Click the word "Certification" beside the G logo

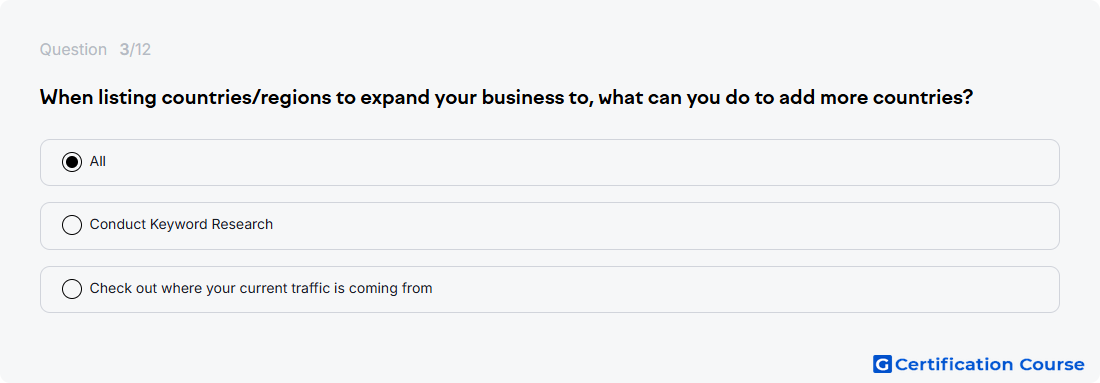[953, 364]
